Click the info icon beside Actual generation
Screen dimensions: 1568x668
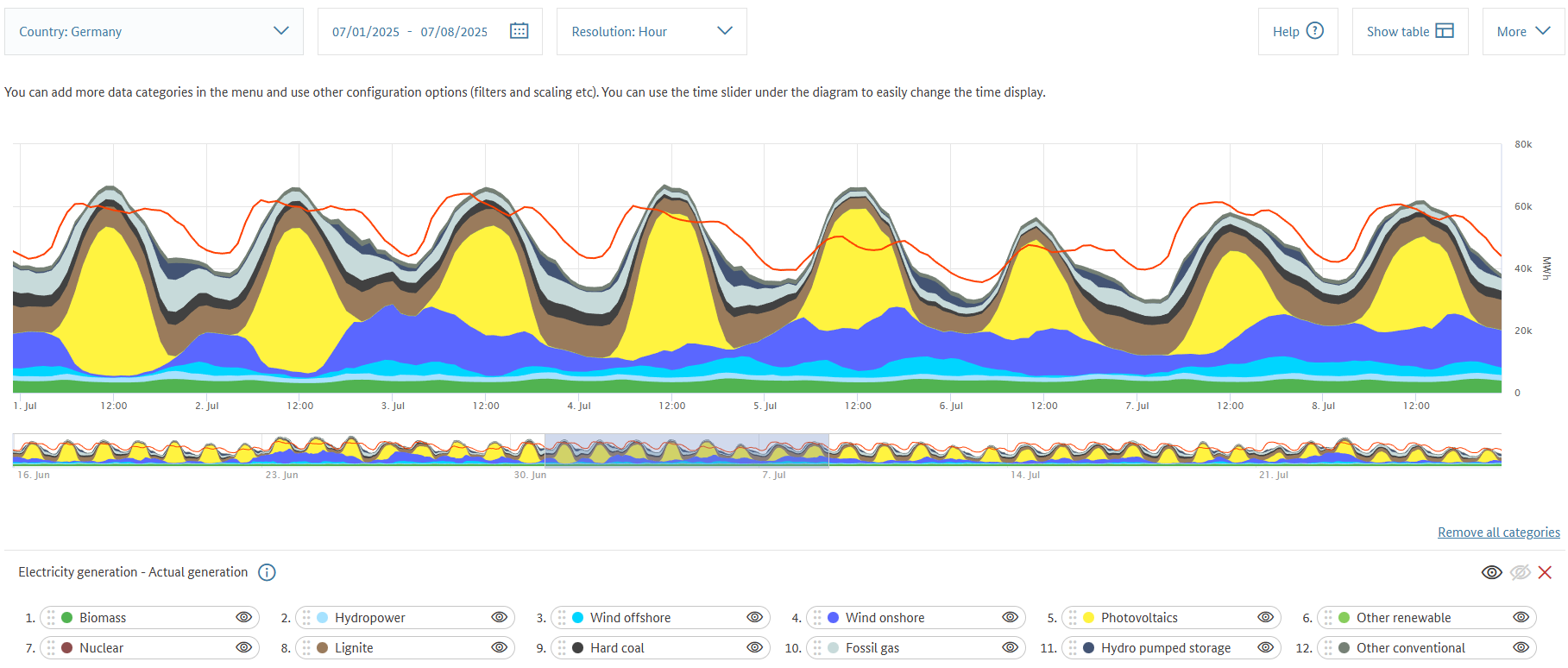click(x=267, y=572)
